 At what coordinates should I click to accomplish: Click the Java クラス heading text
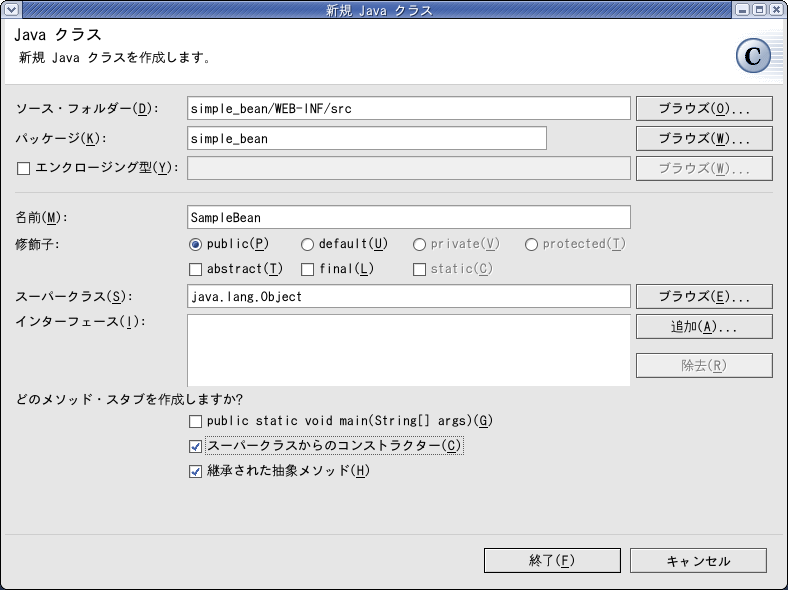pos(58,35)
